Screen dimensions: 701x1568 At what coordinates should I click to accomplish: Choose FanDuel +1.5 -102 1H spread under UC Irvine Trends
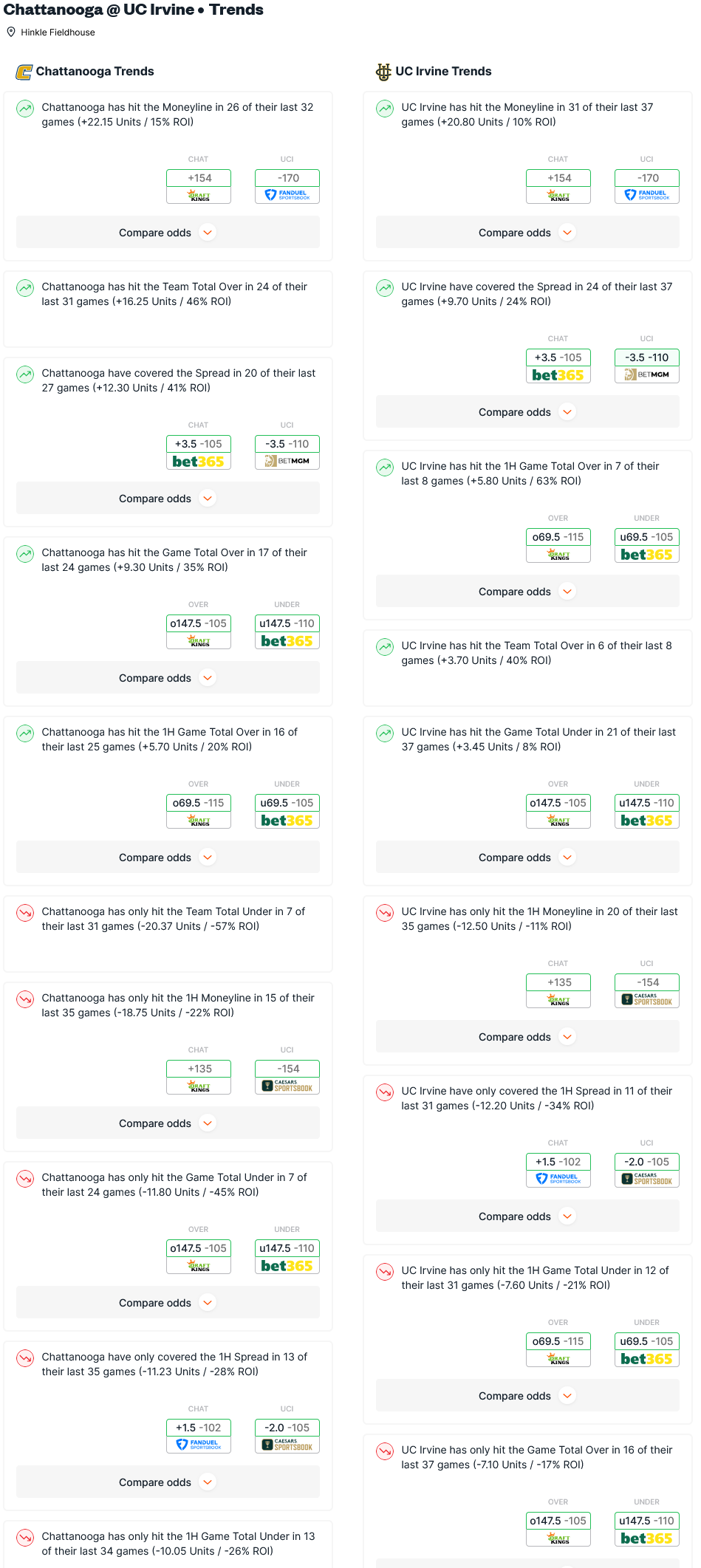click(558, 1170)
